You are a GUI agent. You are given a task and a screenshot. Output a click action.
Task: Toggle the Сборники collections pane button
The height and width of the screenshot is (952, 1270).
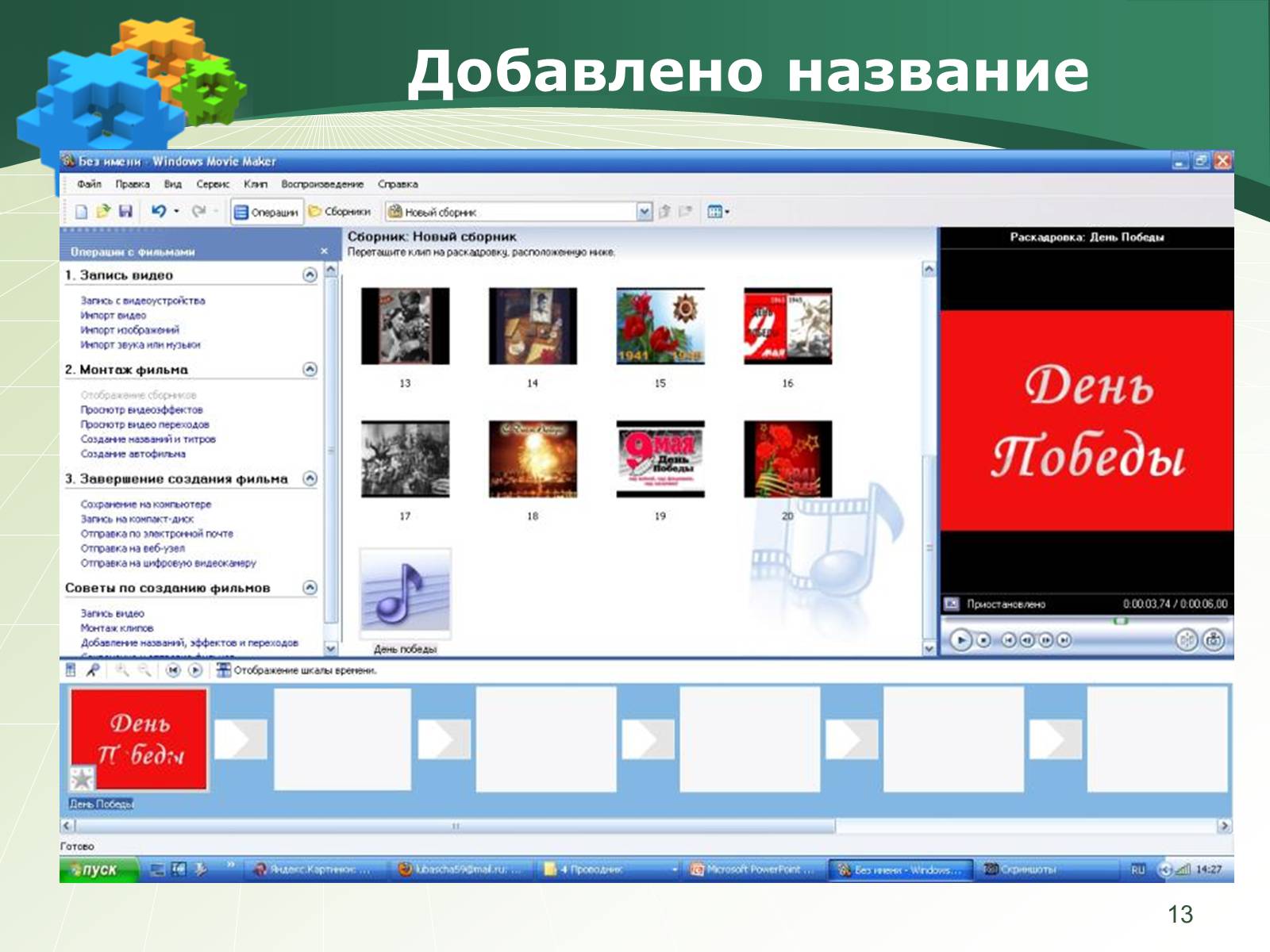tap(340, 212)
